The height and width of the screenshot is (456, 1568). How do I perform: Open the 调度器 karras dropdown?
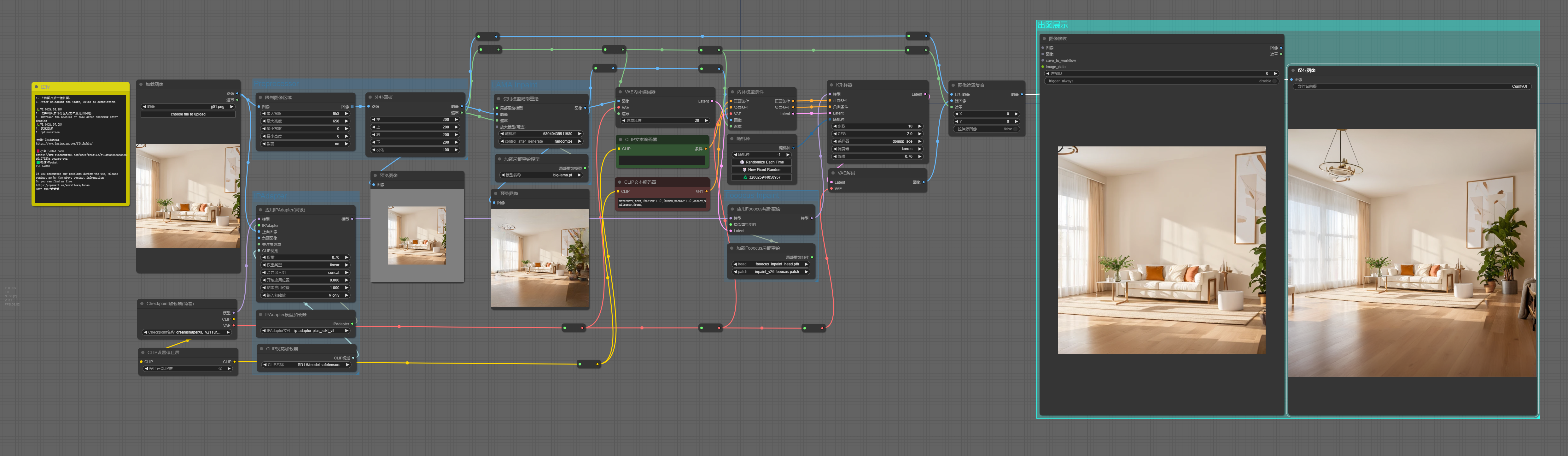878,149
